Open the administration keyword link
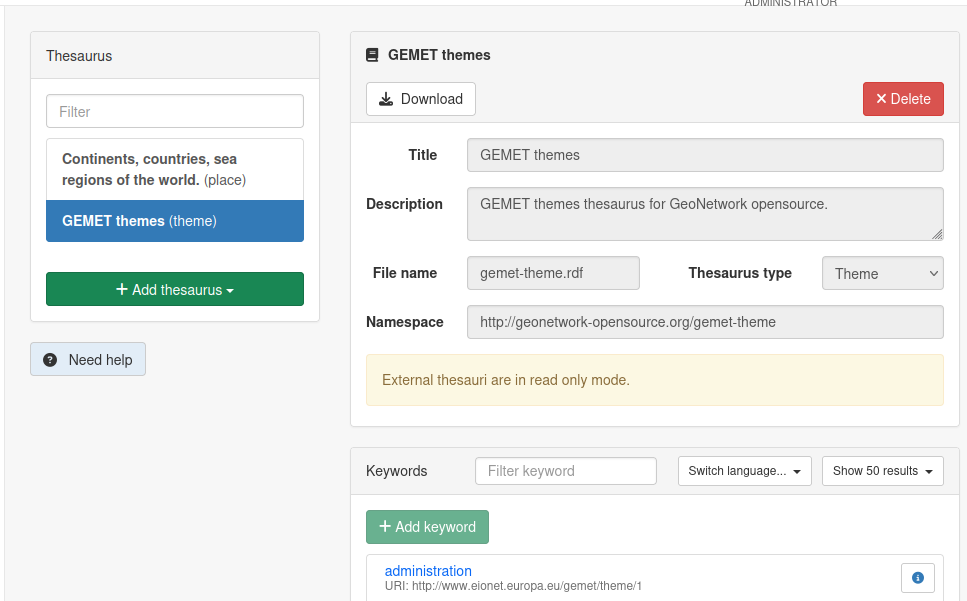This screenshot has width=967, height=601. [428, 571]
